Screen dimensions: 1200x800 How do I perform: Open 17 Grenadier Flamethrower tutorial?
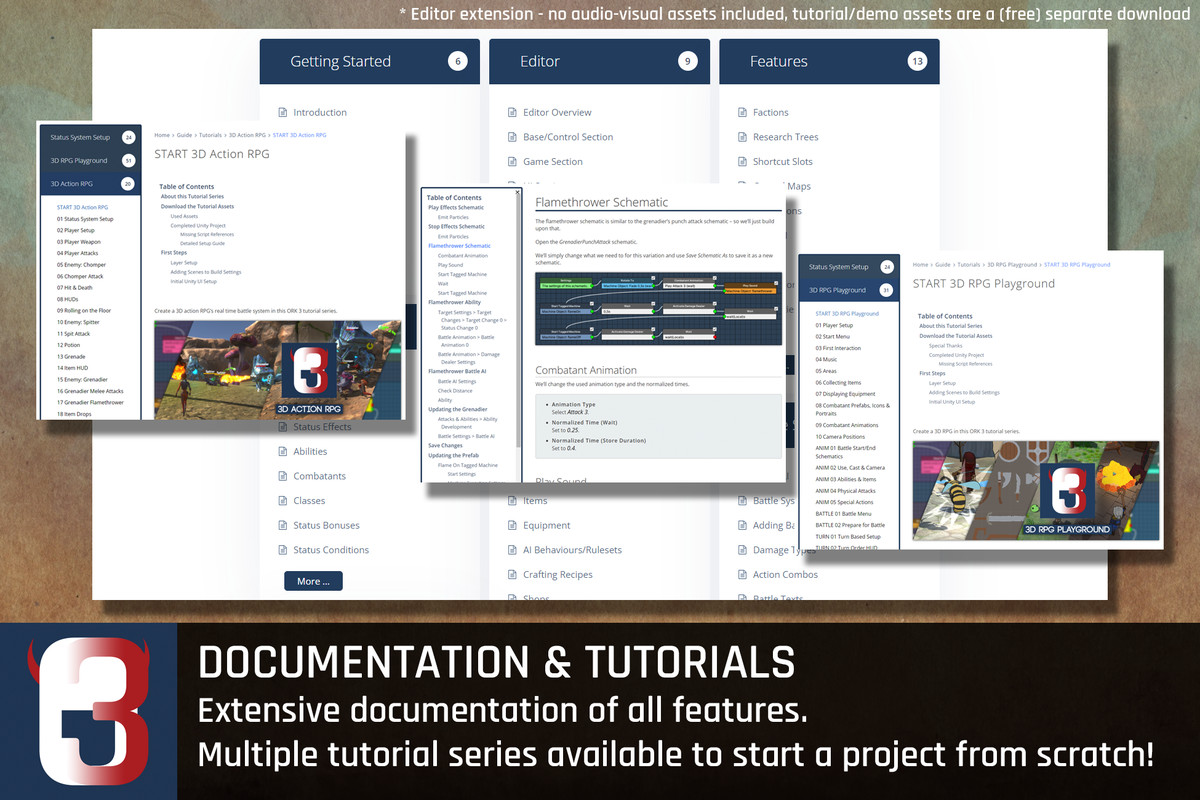click(x=91, y=402)
